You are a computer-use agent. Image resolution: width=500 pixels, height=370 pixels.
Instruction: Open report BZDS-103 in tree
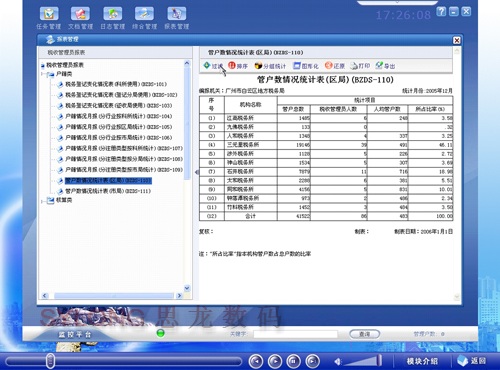pos(118,106)
